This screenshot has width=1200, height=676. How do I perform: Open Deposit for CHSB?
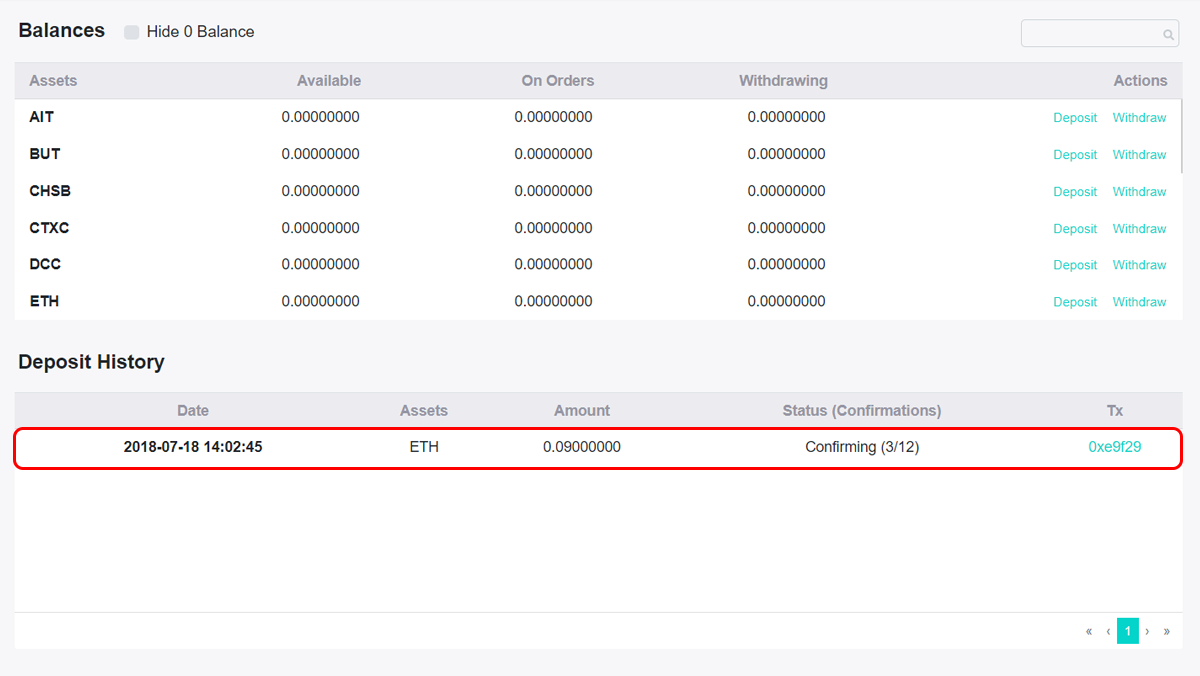[x=1075, y=192]
